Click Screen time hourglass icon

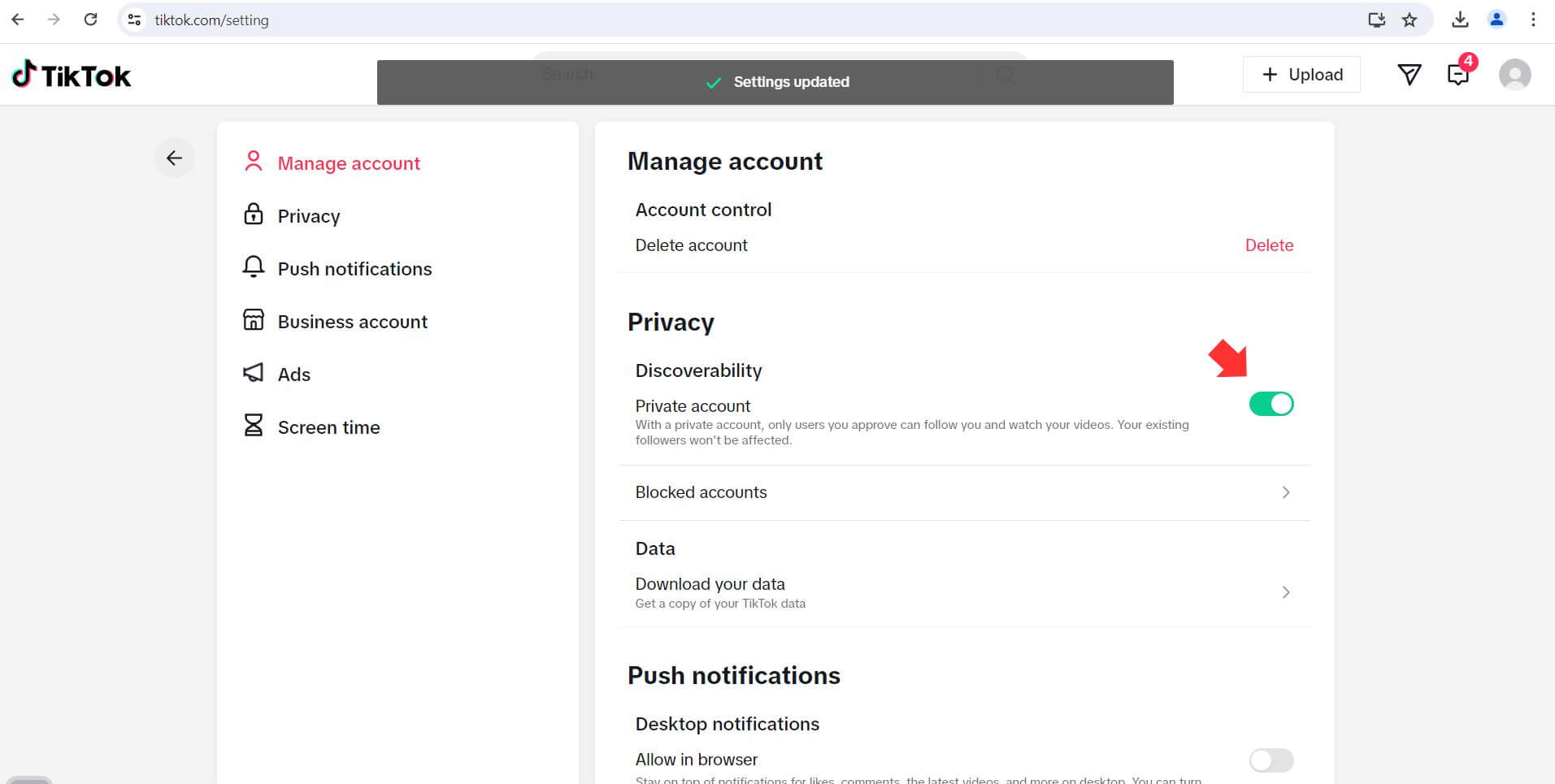(254, 426)
